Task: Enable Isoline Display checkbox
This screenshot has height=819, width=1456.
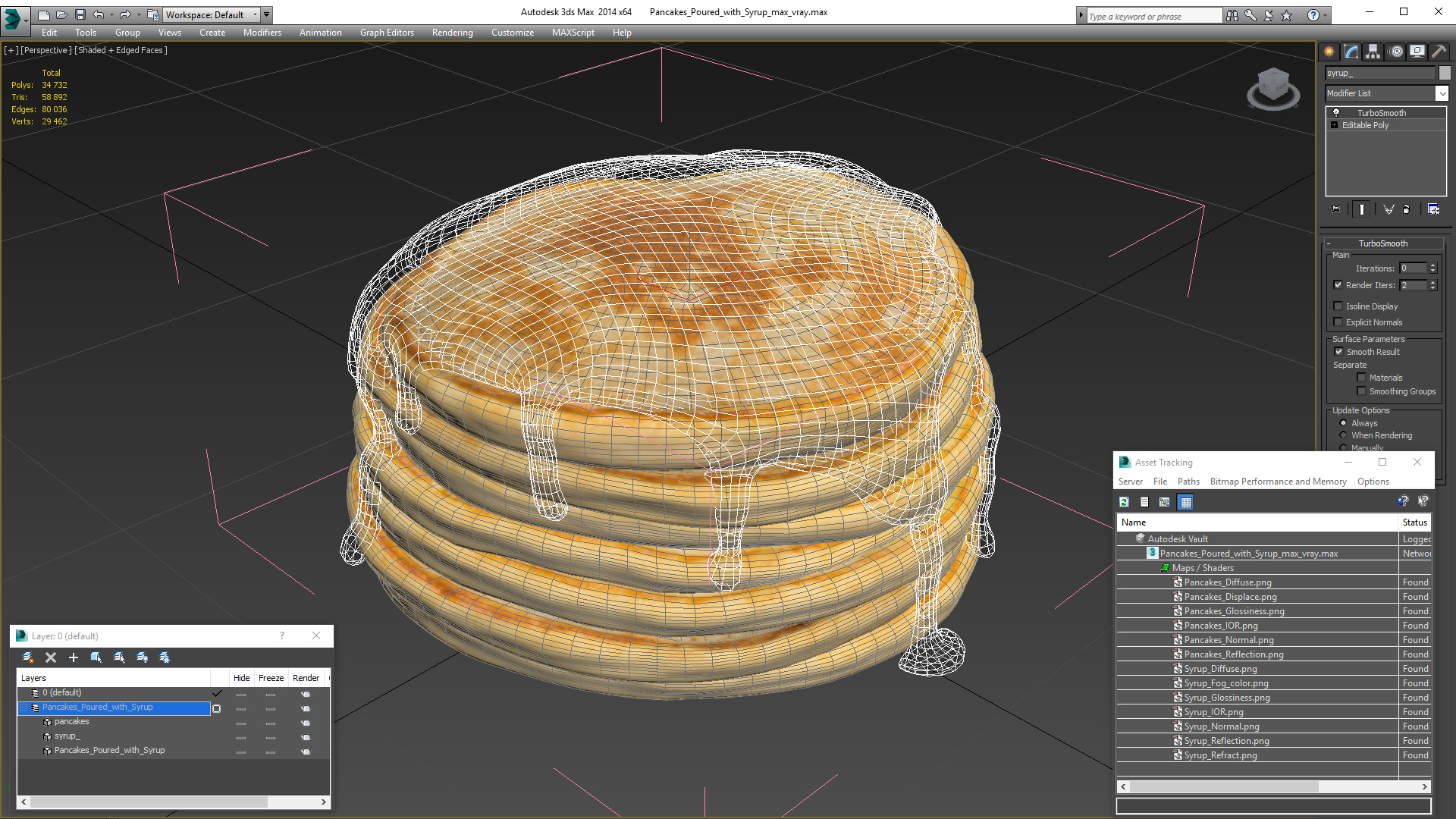Action: click(x=1338, y=306)
